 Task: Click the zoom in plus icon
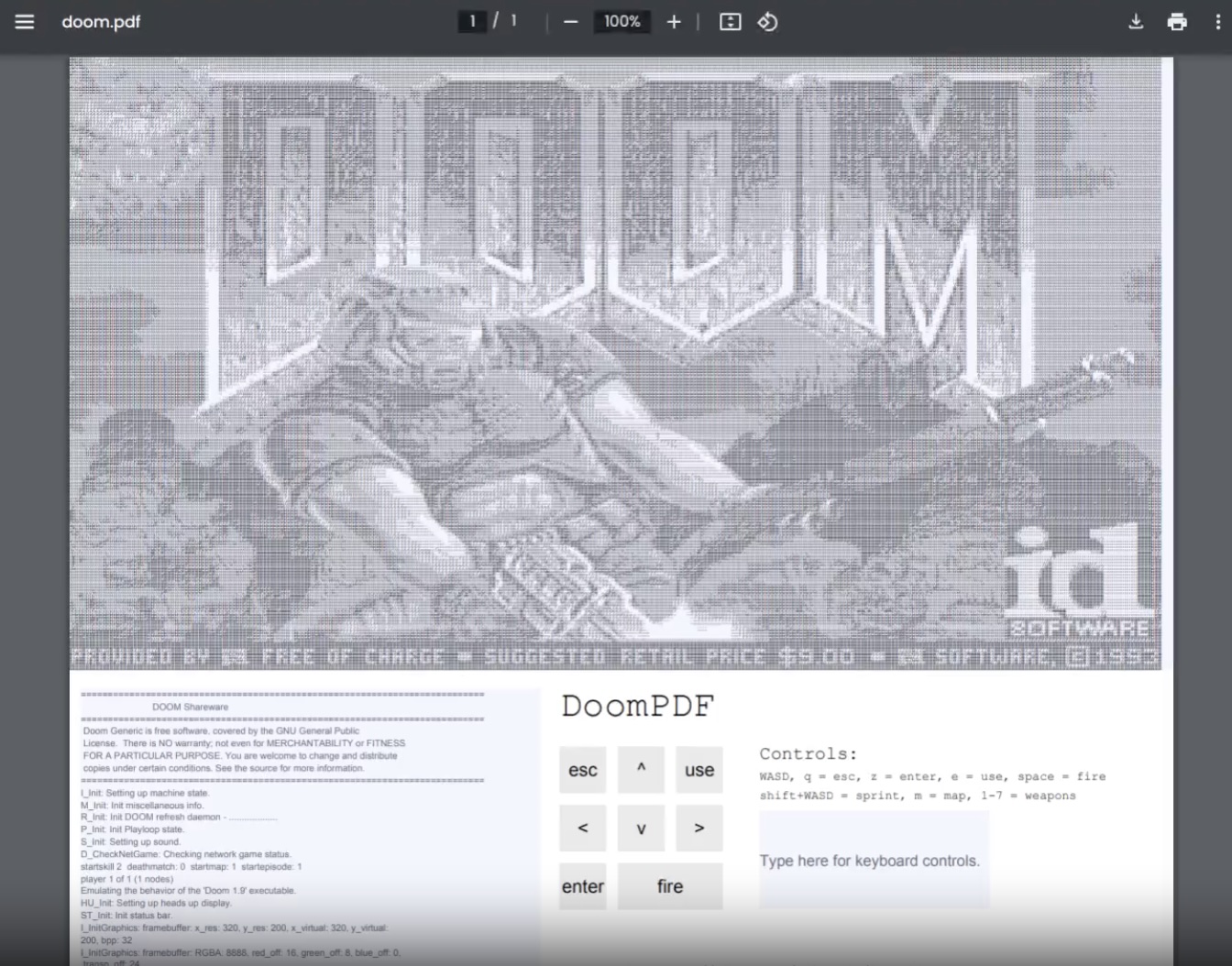[x=674, y=21]
